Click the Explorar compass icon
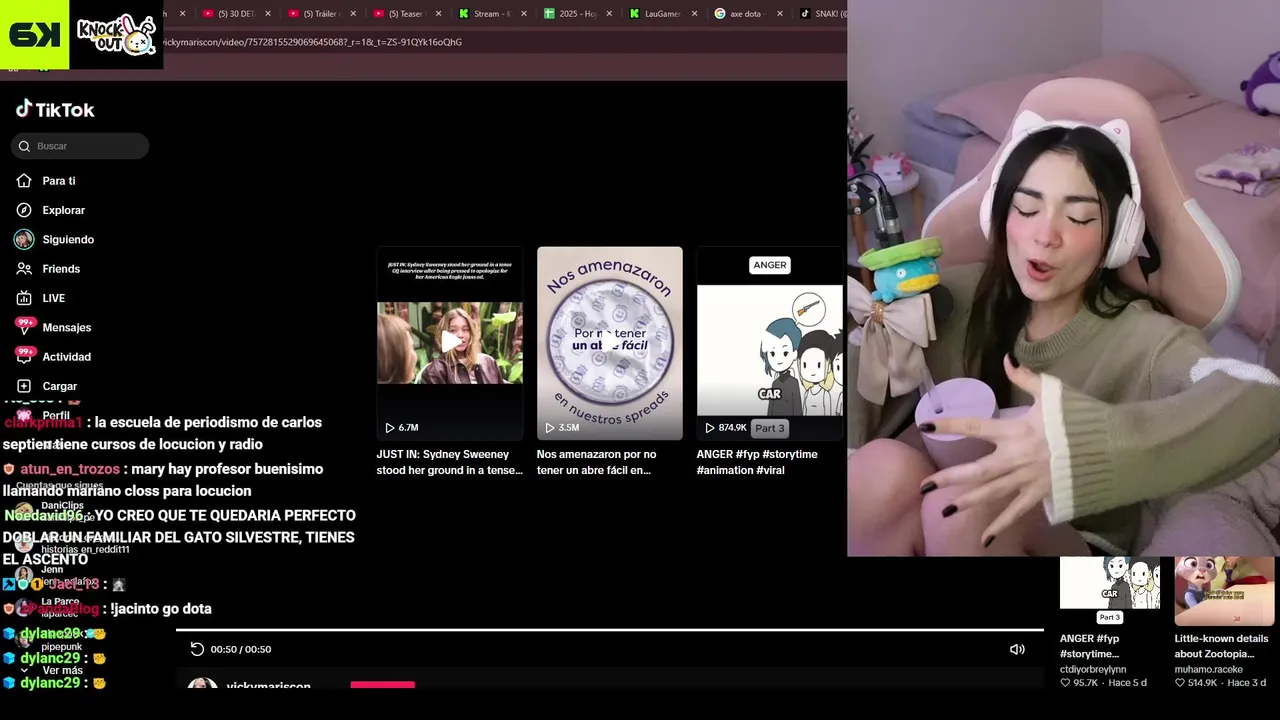The width and height of the screenshot is (1280, 720). [24, 210]
